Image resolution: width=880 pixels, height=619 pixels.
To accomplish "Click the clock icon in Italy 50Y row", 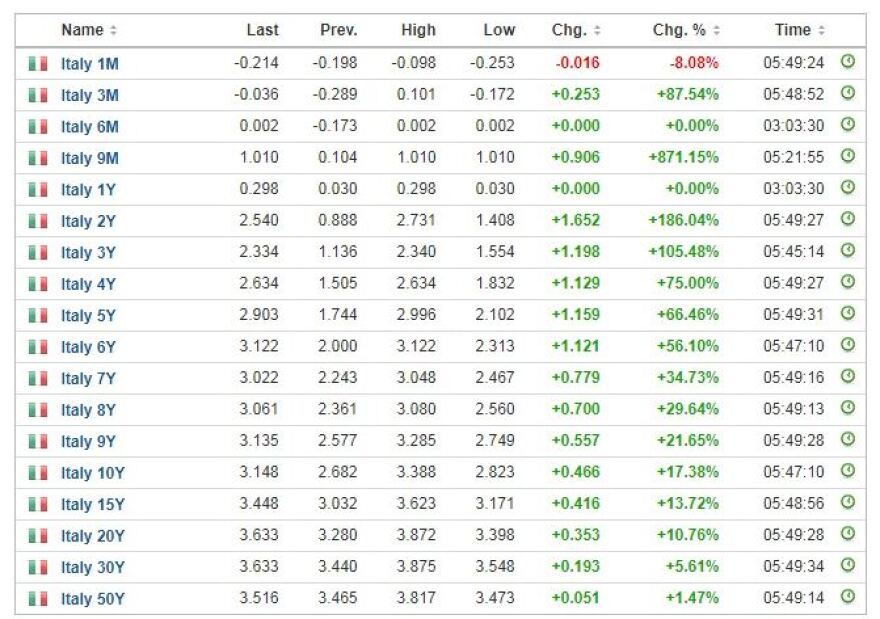I will click(x=847, y=597).
